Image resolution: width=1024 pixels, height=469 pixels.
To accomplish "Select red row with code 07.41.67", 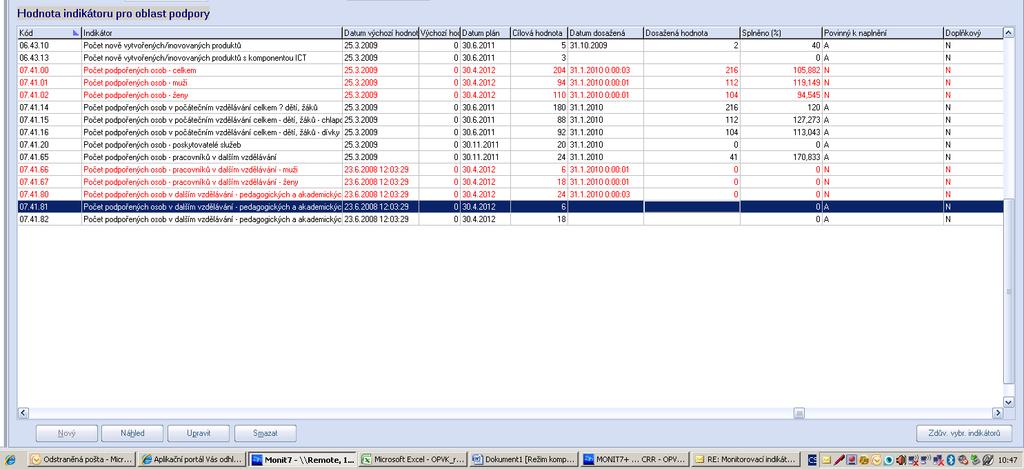I will coord(510,182).
